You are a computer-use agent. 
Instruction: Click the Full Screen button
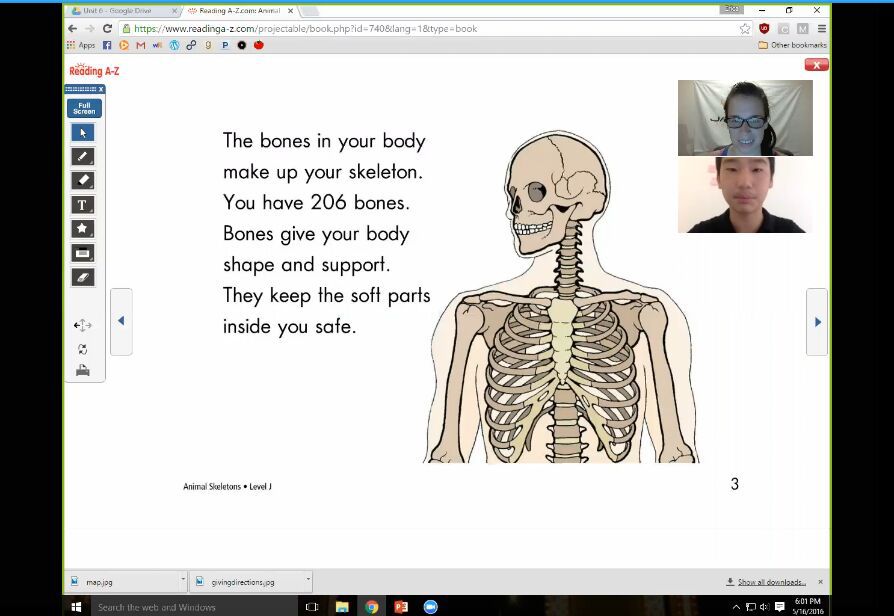point(84,108)
